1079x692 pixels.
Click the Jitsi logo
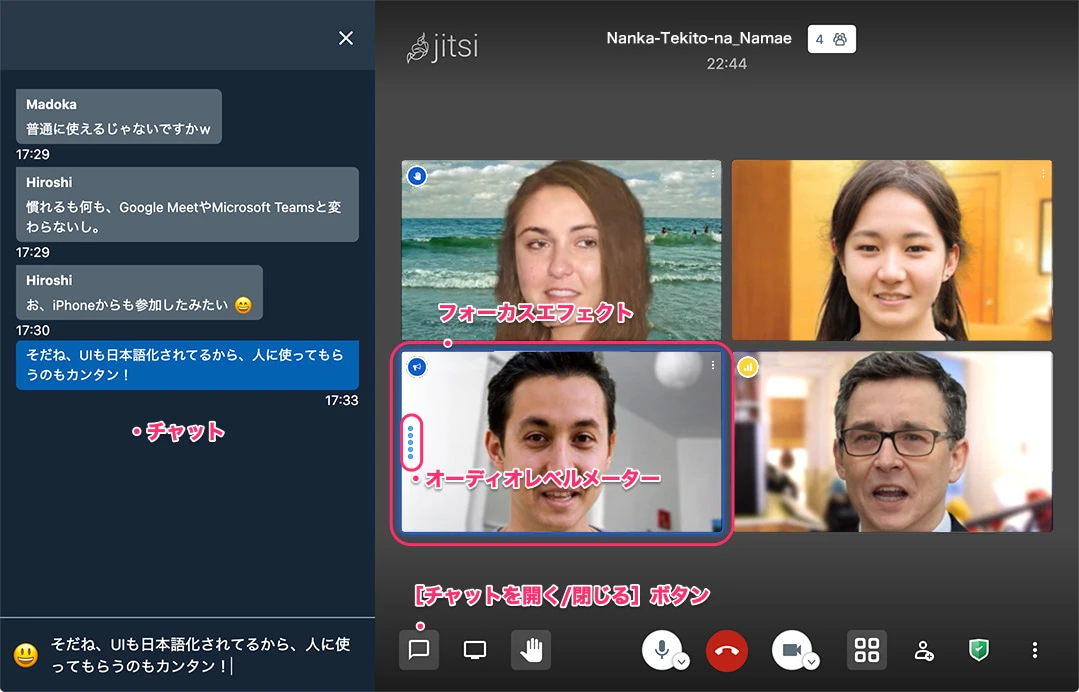(x=443, y=47)
